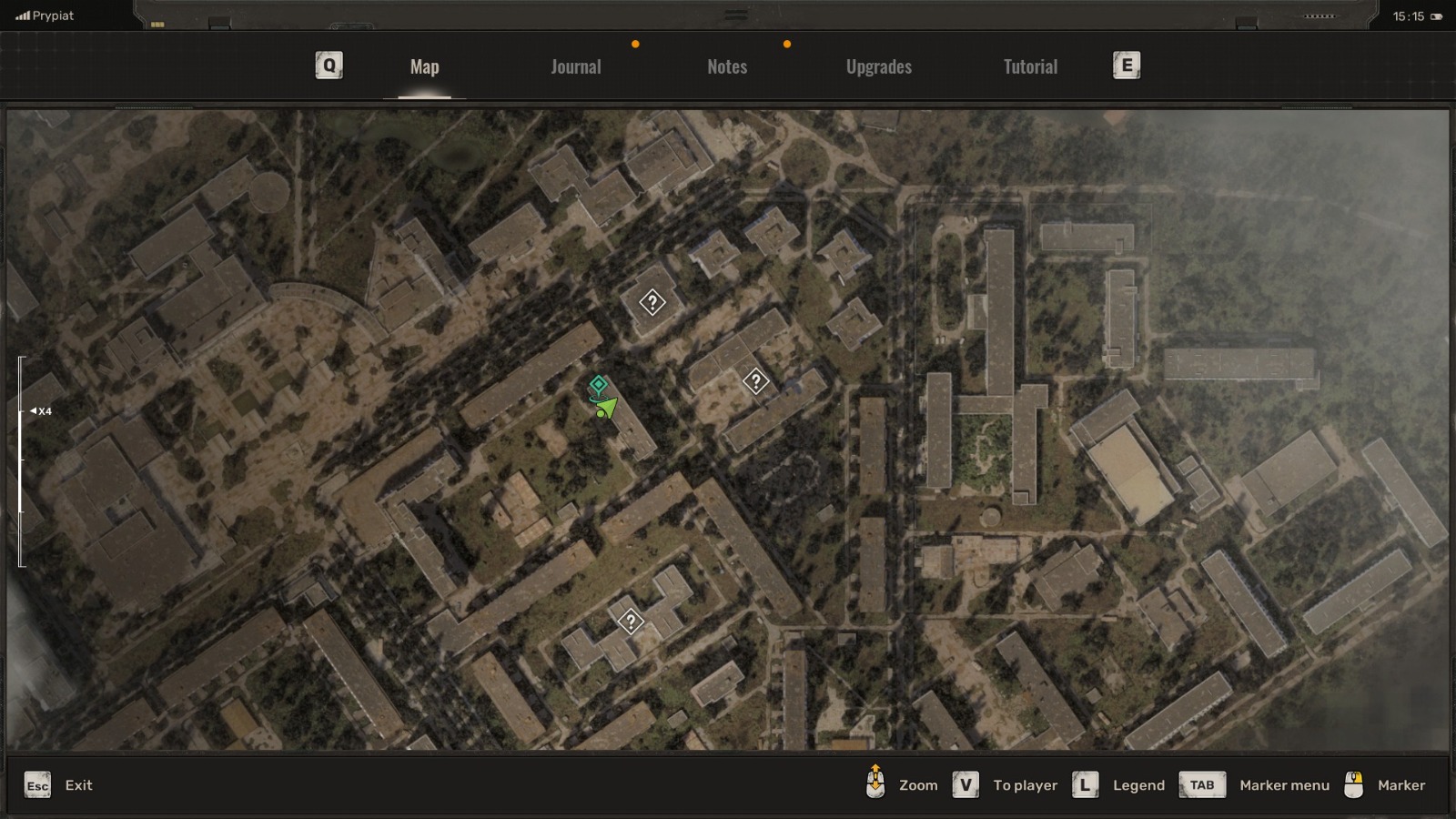Click the L key icon beside Legend

pos(1083,784)
